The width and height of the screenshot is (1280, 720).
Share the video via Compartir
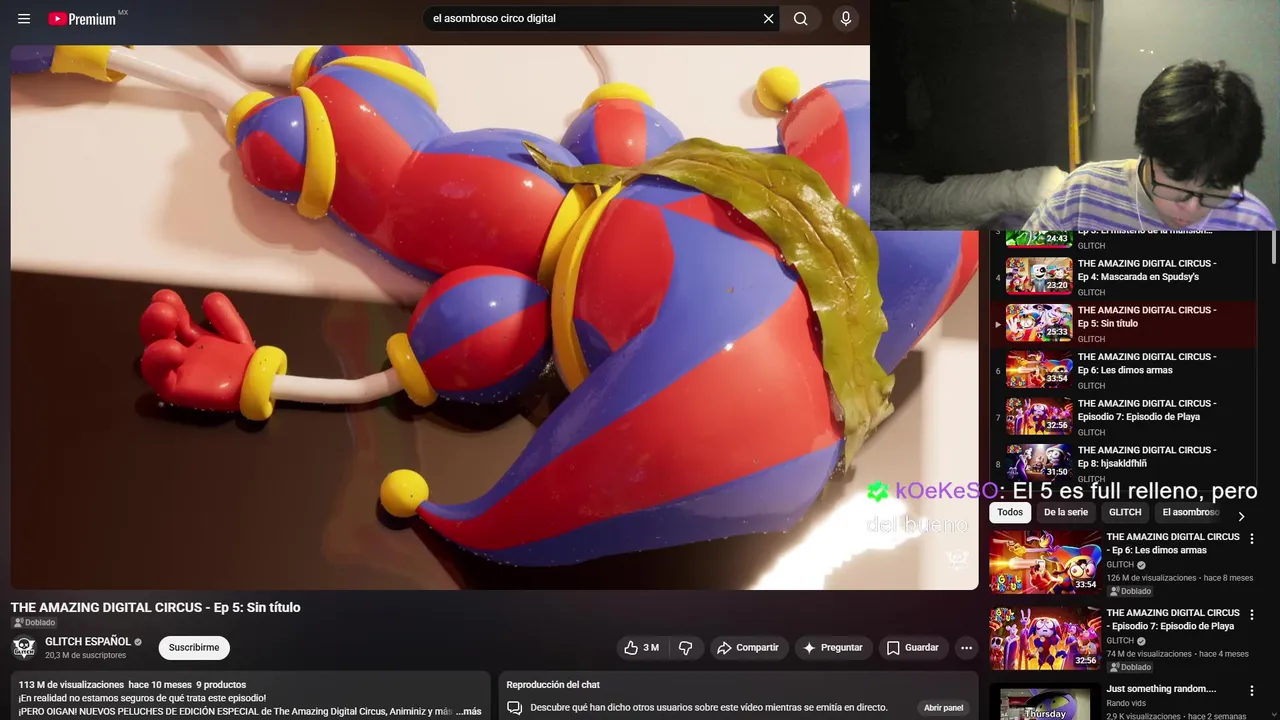(x=748, y=648)
